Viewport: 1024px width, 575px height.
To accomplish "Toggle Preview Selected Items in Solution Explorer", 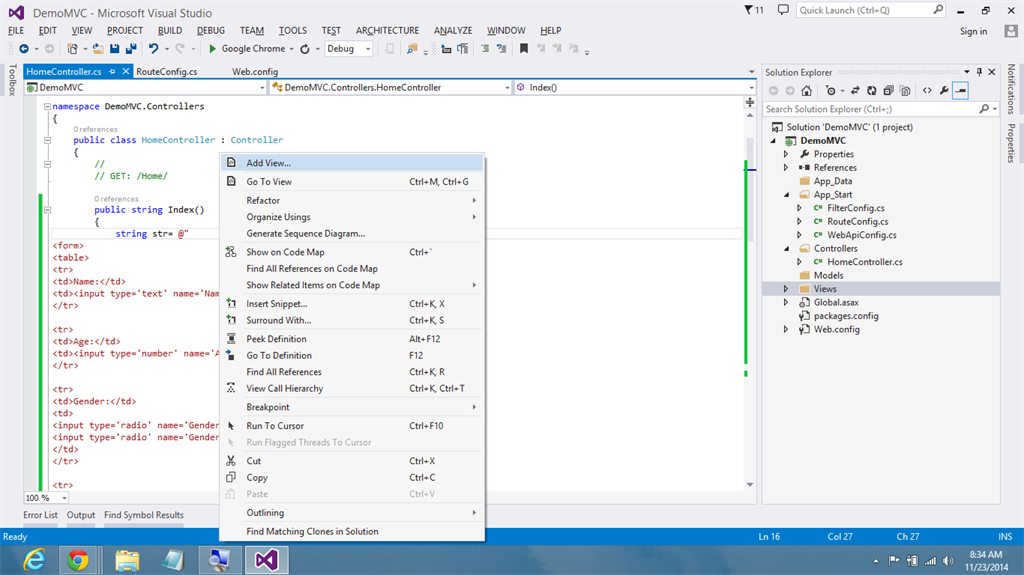I will (x=961, y=90).
